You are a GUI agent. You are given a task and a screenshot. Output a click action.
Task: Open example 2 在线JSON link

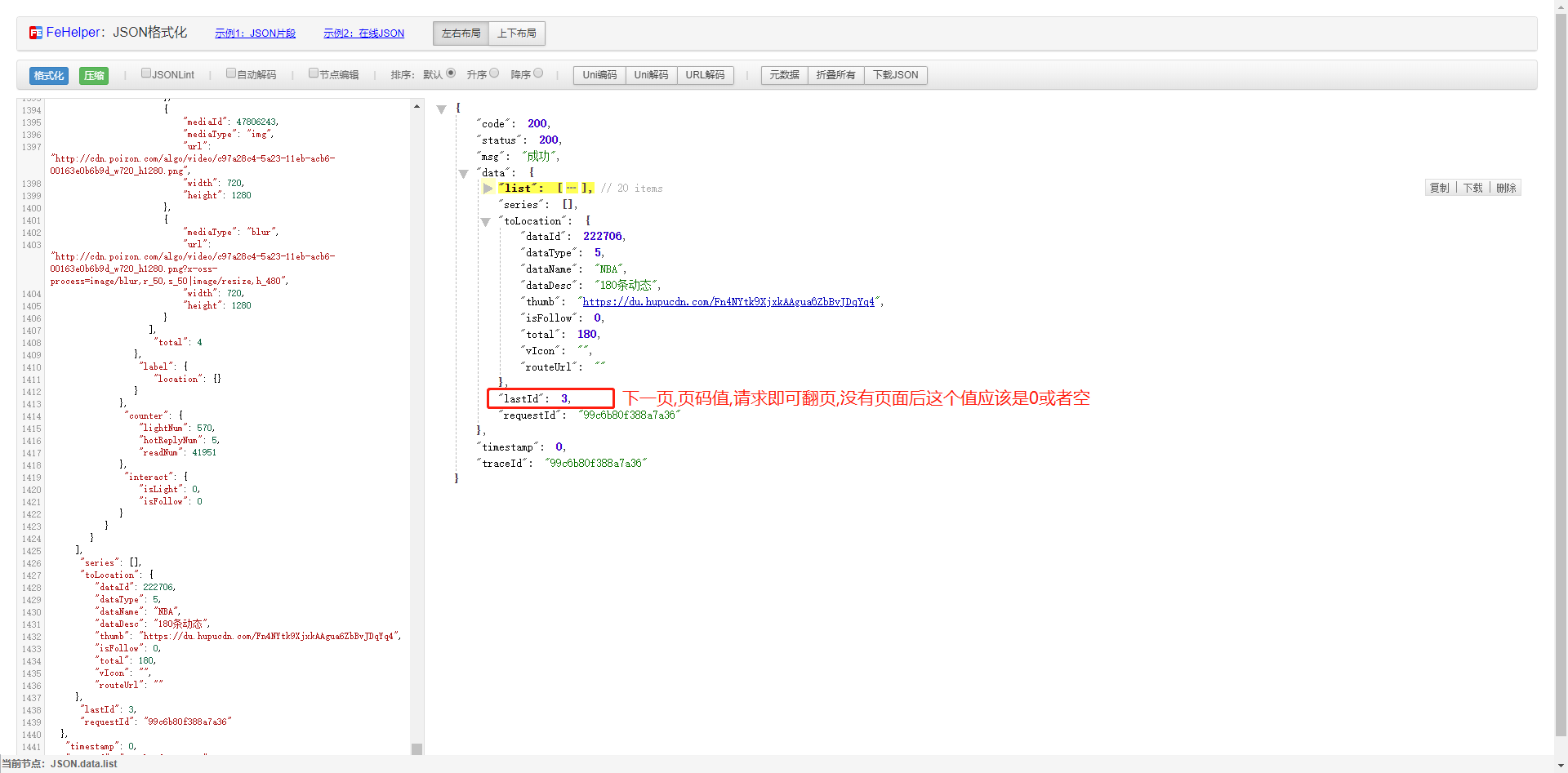coord(363,33)
